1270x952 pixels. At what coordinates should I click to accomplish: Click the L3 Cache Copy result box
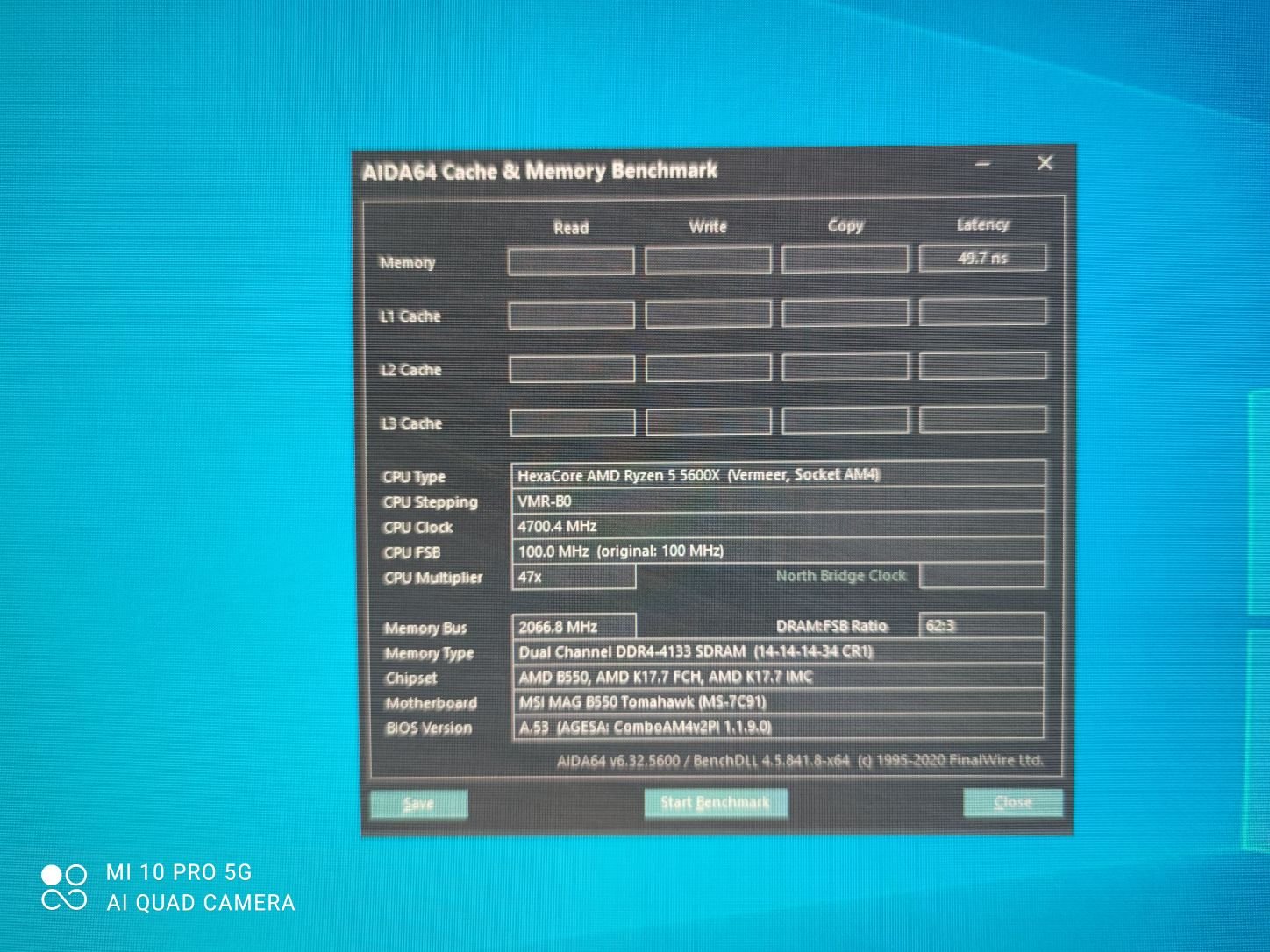[845, 420]
